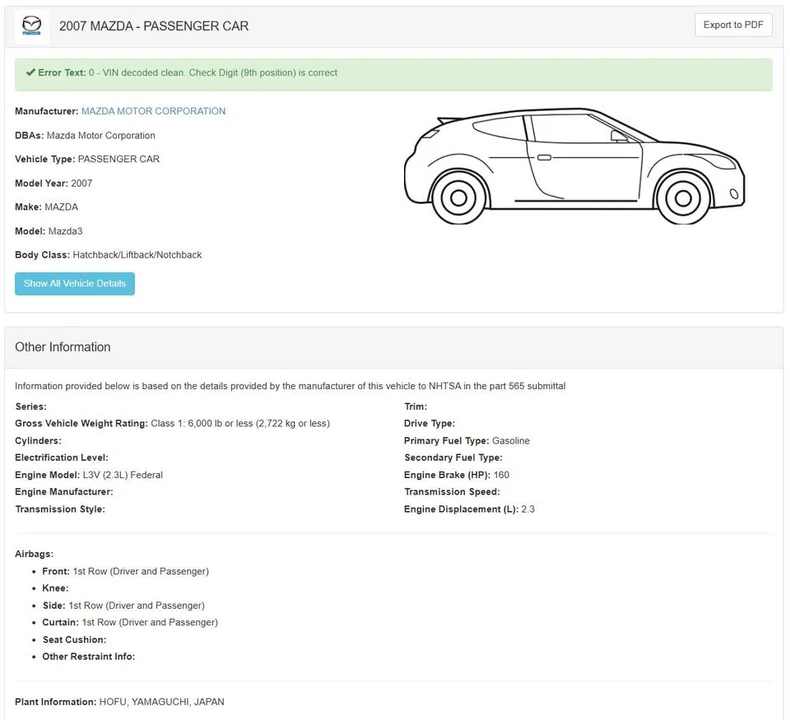Click the DBAs value 'Mazda Motor Corporation'
This screenshot has width=790, height=720.
(x=101, y=136)
